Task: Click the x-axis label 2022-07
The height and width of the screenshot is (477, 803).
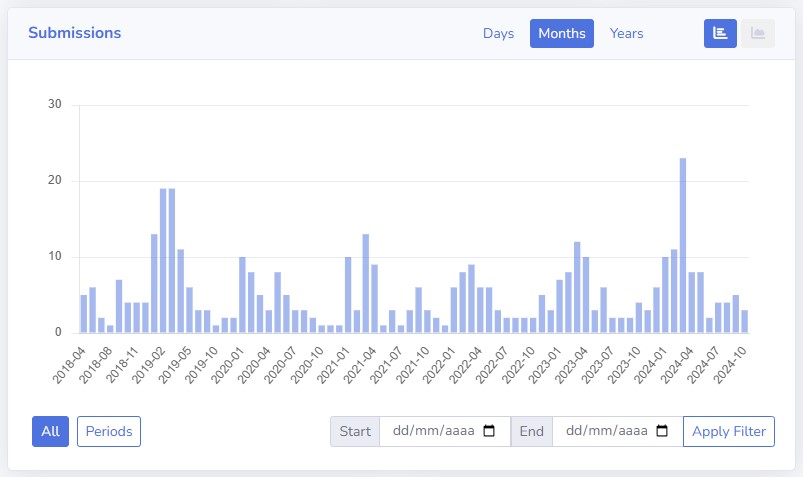Action: [492, 365]
